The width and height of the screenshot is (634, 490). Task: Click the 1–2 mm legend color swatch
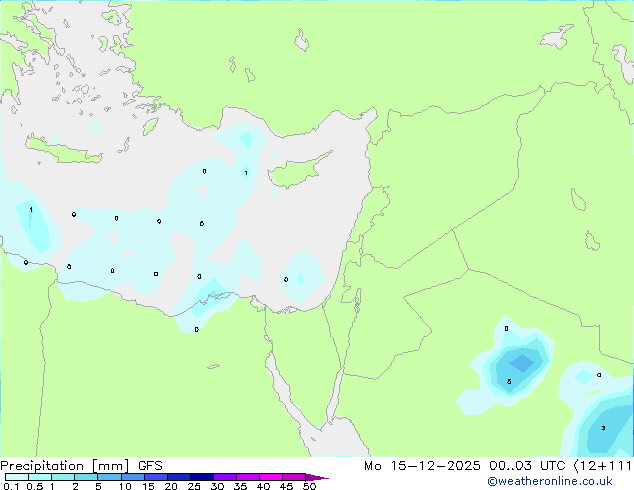pos(63,477)
